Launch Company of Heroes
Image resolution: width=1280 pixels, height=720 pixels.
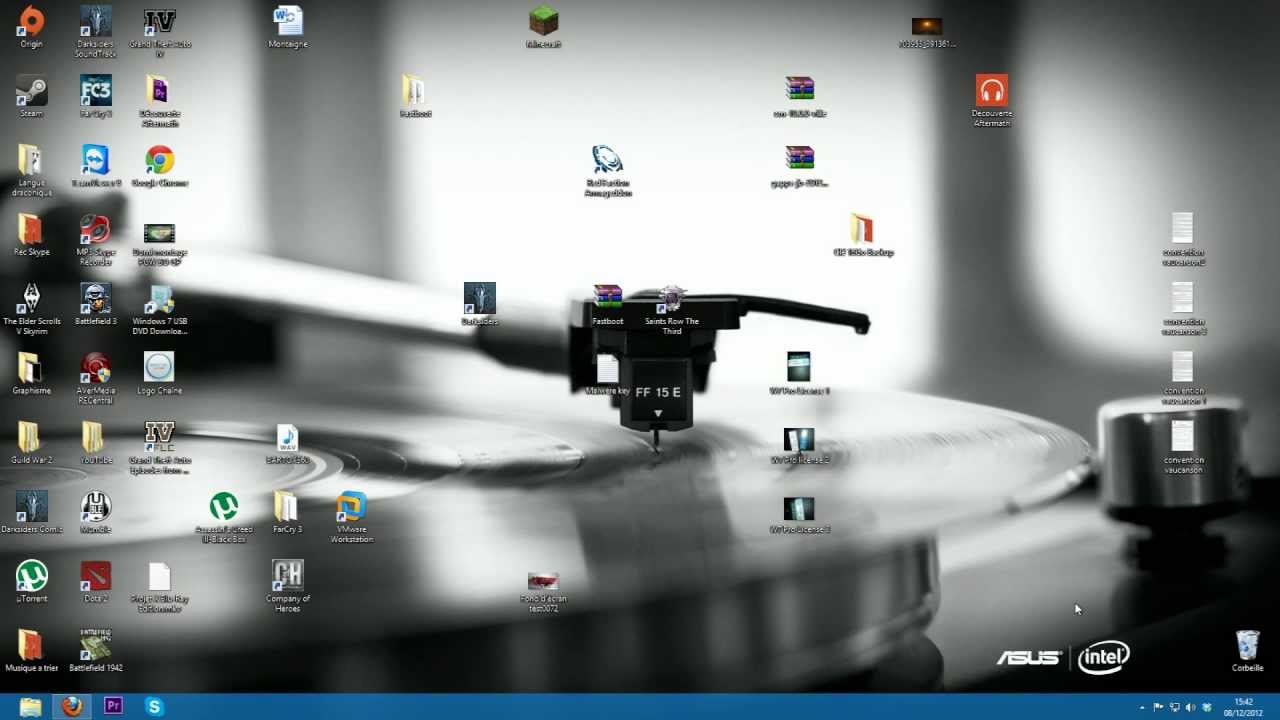click(x=288, y=575)
